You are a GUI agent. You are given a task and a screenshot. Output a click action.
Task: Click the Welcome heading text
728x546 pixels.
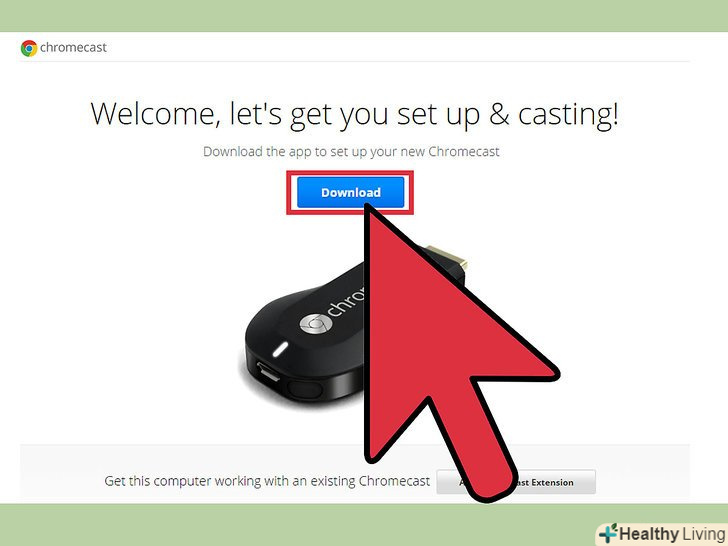[x=354, y=115]
